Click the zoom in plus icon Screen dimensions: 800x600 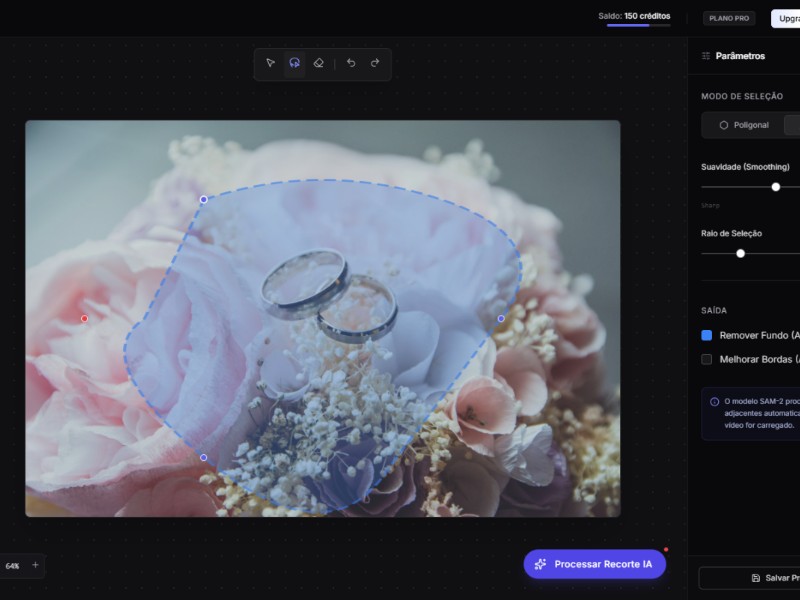pyautogui.click(x=35, y=565)
